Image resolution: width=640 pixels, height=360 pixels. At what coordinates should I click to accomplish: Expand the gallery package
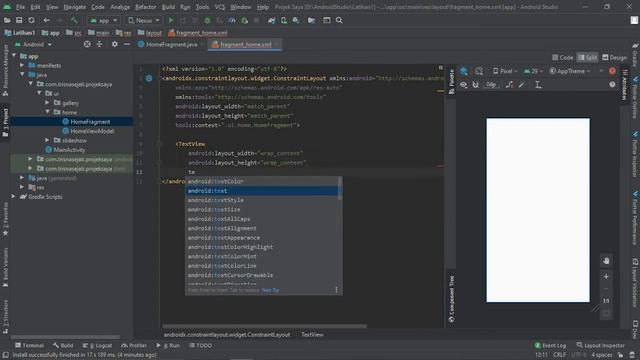coord(47,103)
